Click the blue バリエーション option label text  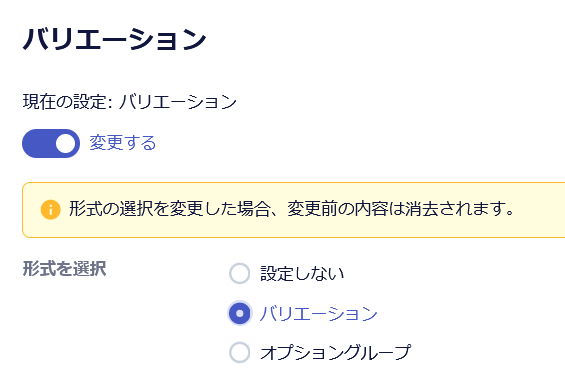[319, 313]
